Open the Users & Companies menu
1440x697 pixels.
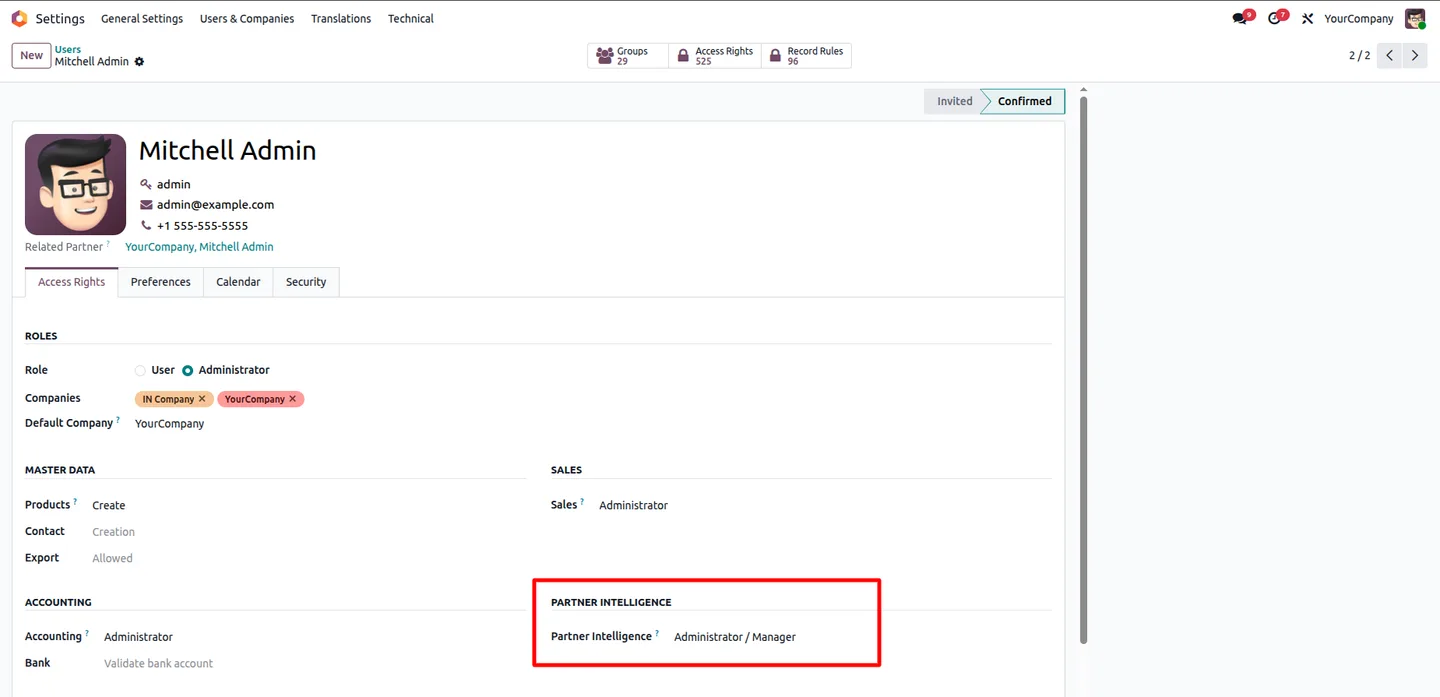coord(247,19)
